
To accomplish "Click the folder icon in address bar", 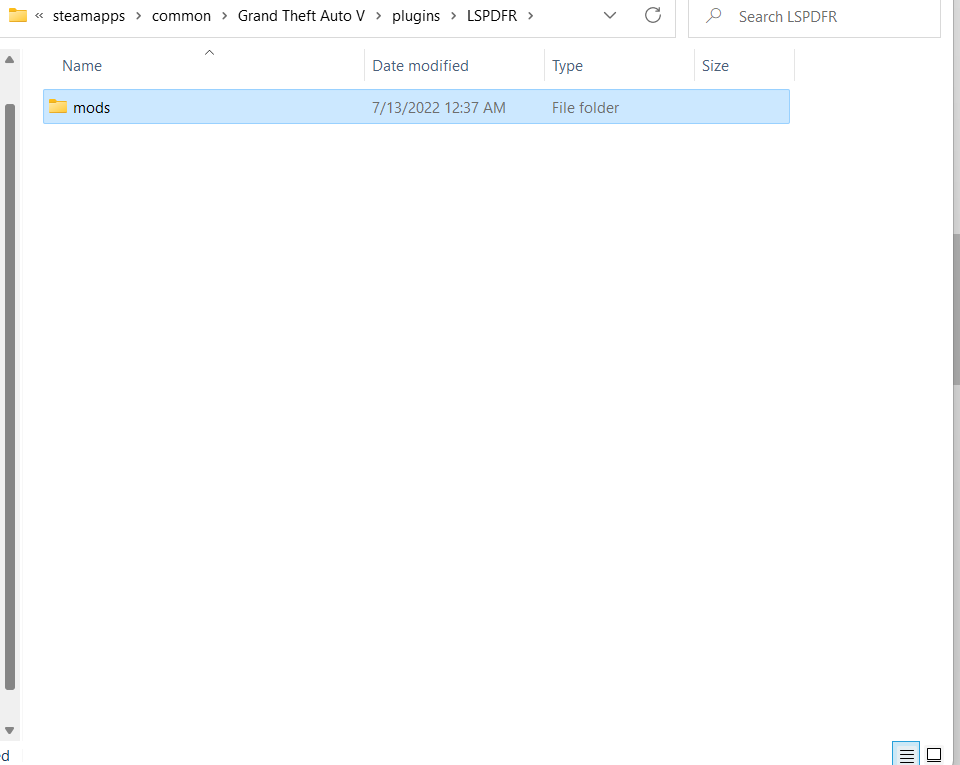I will click(18, 15).
